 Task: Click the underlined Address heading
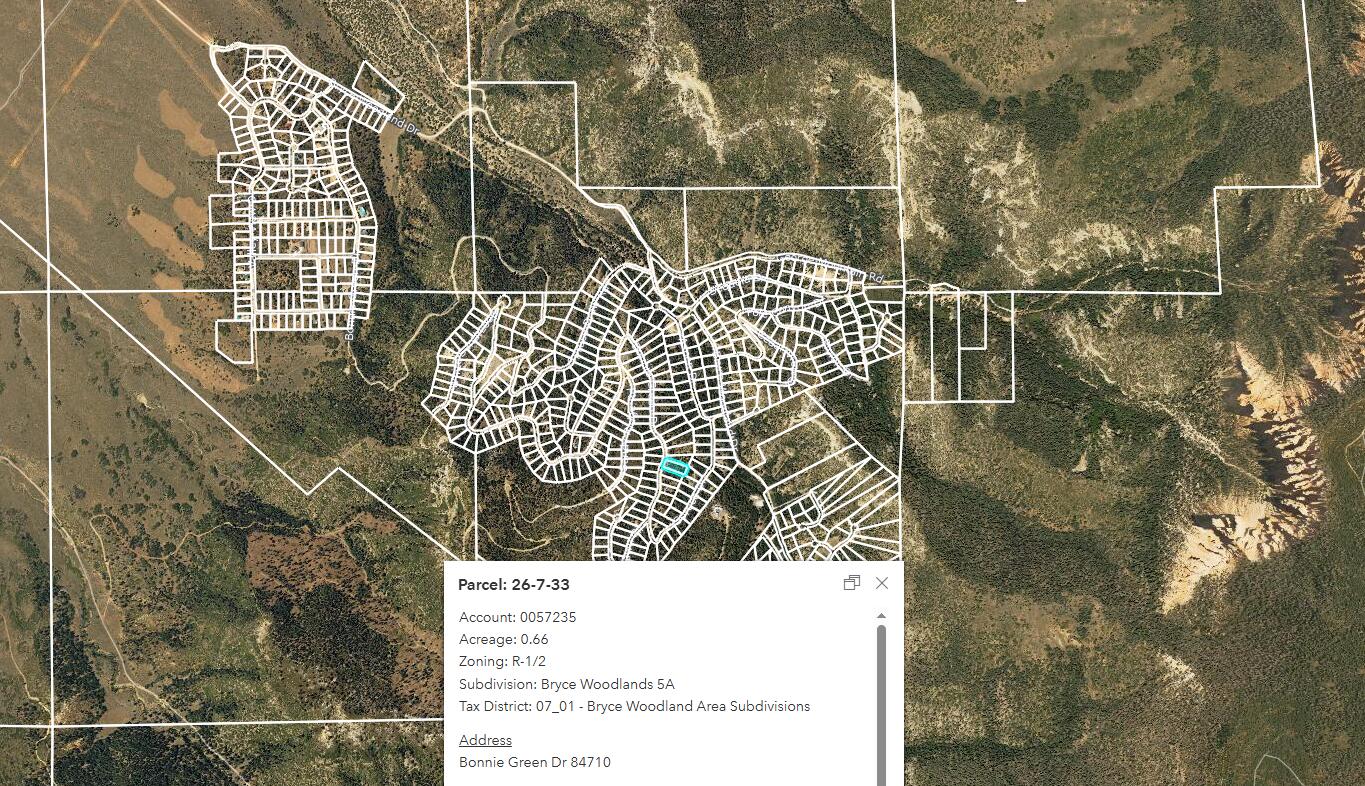coord(485,740)
